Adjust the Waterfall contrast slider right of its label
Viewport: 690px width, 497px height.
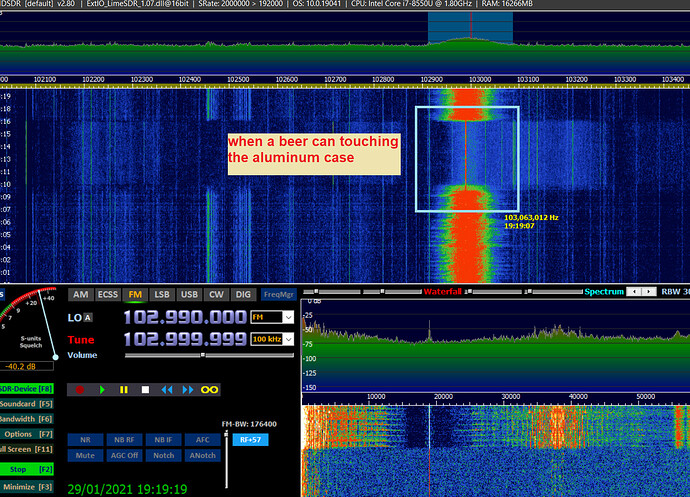pyautogui.click(x=493, y=291)
